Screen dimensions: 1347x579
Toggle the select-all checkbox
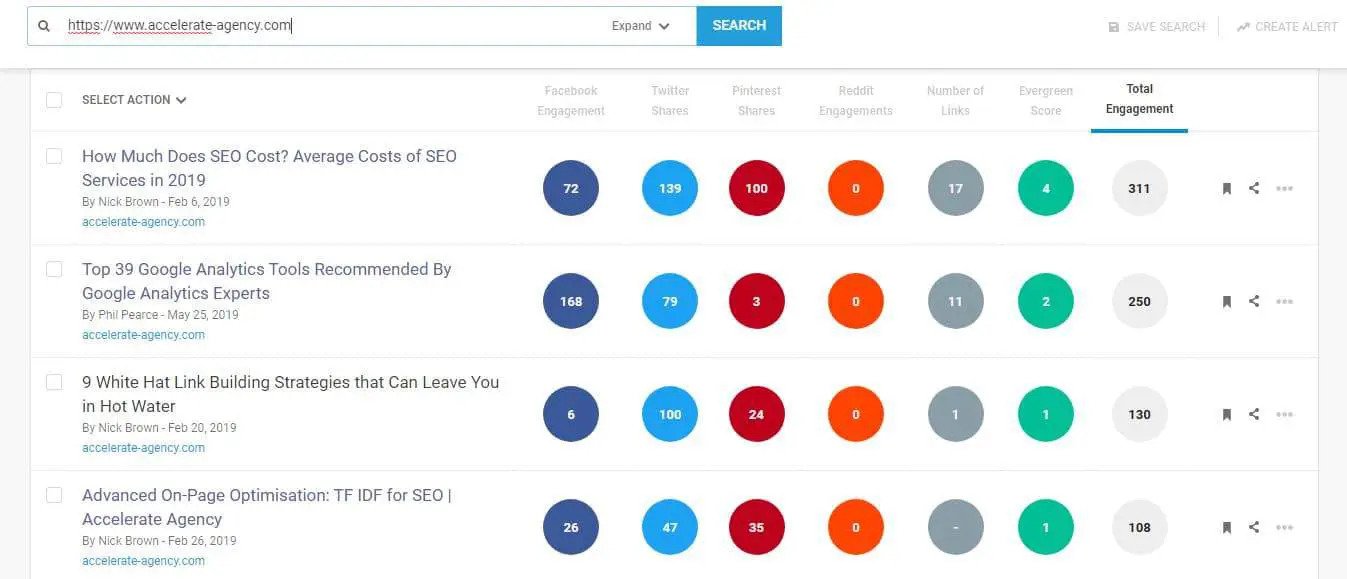coord(54,100)
